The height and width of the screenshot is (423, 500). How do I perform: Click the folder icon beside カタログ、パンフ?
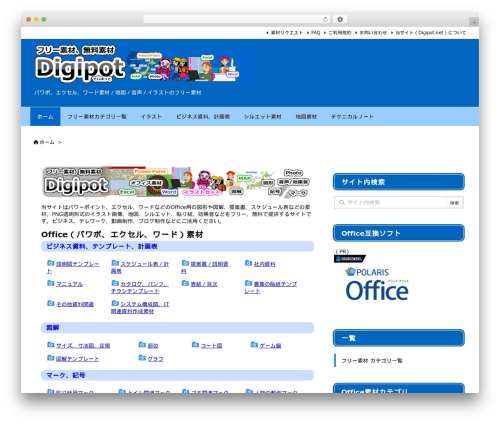pyautogui.click(x=115, y=283)
